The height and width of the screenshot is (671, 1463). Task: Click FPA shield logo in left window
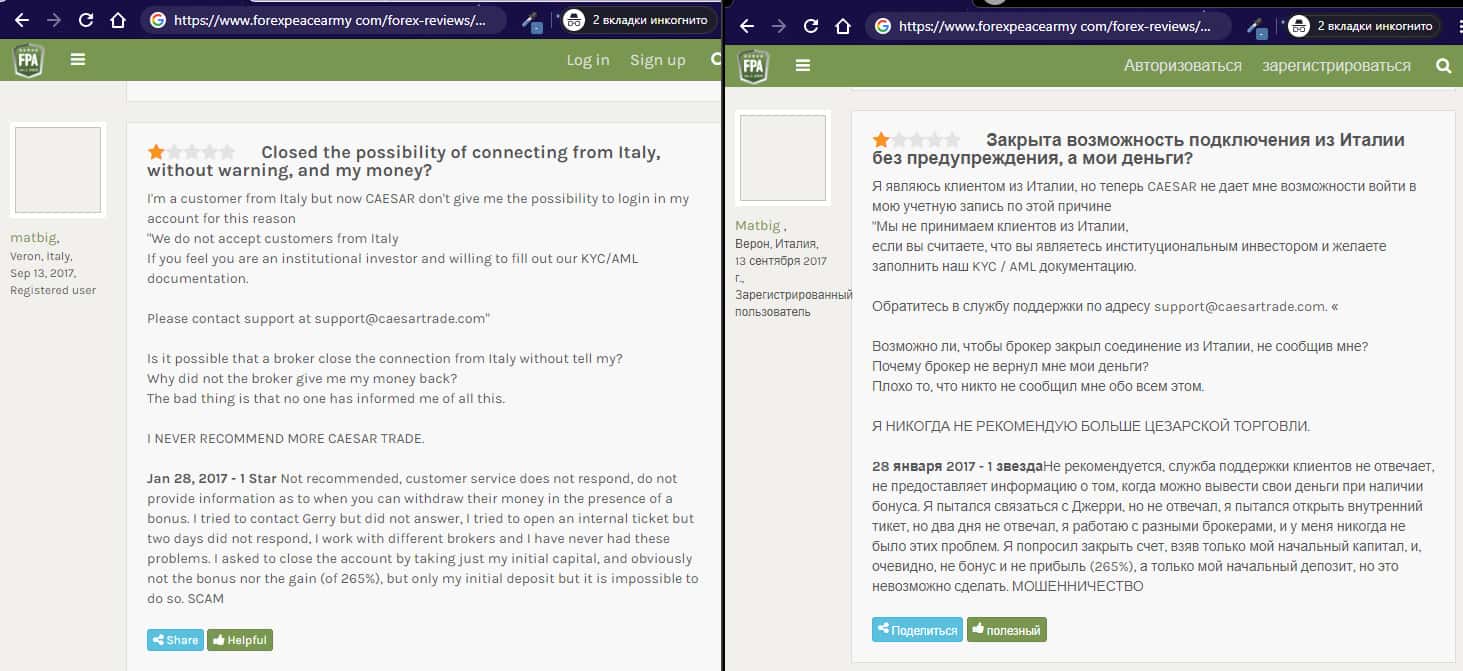pos(28,60)
